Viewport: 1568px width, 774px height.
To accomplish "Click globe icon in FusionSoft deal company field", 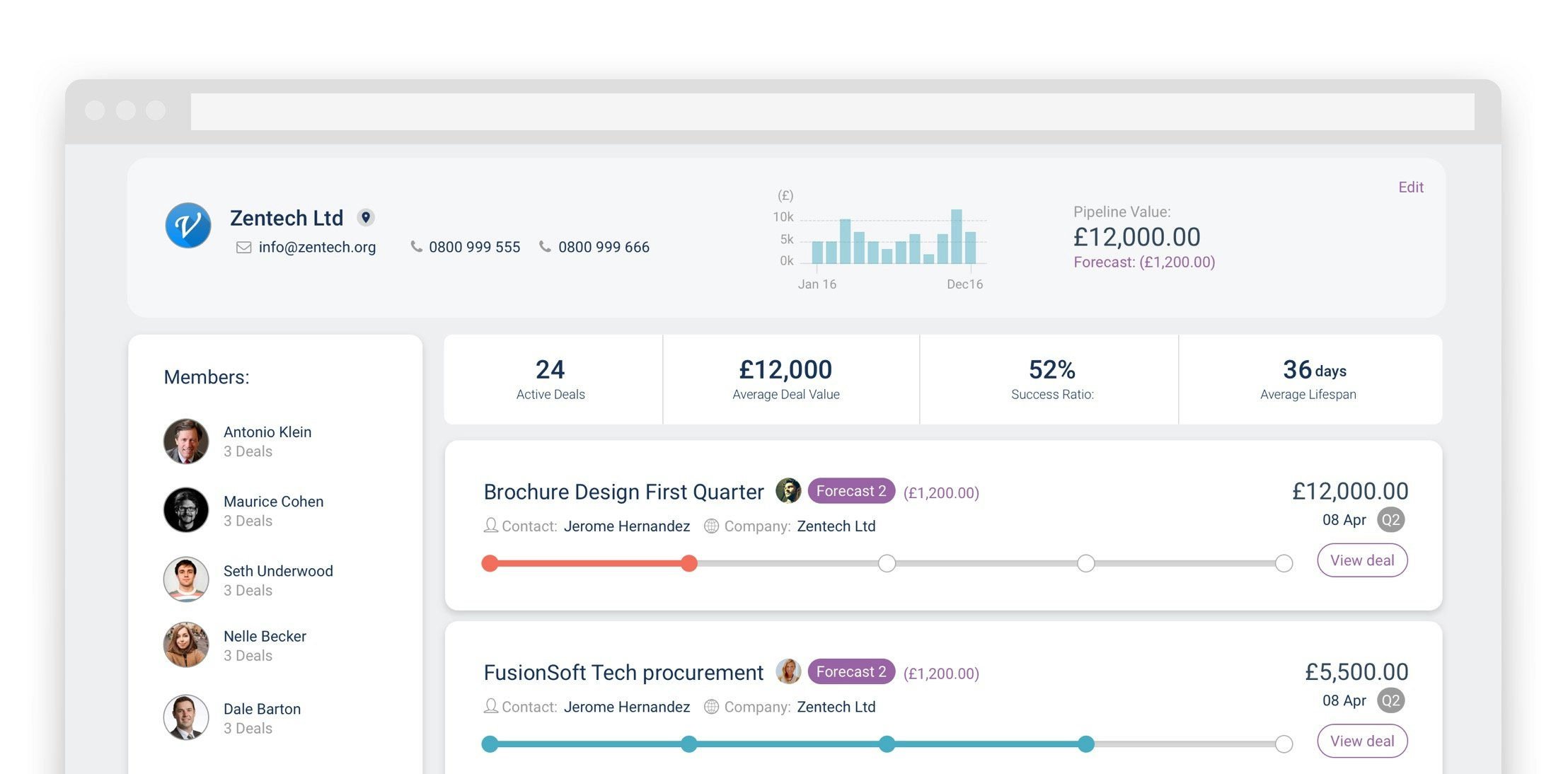I will pos(711,706).
